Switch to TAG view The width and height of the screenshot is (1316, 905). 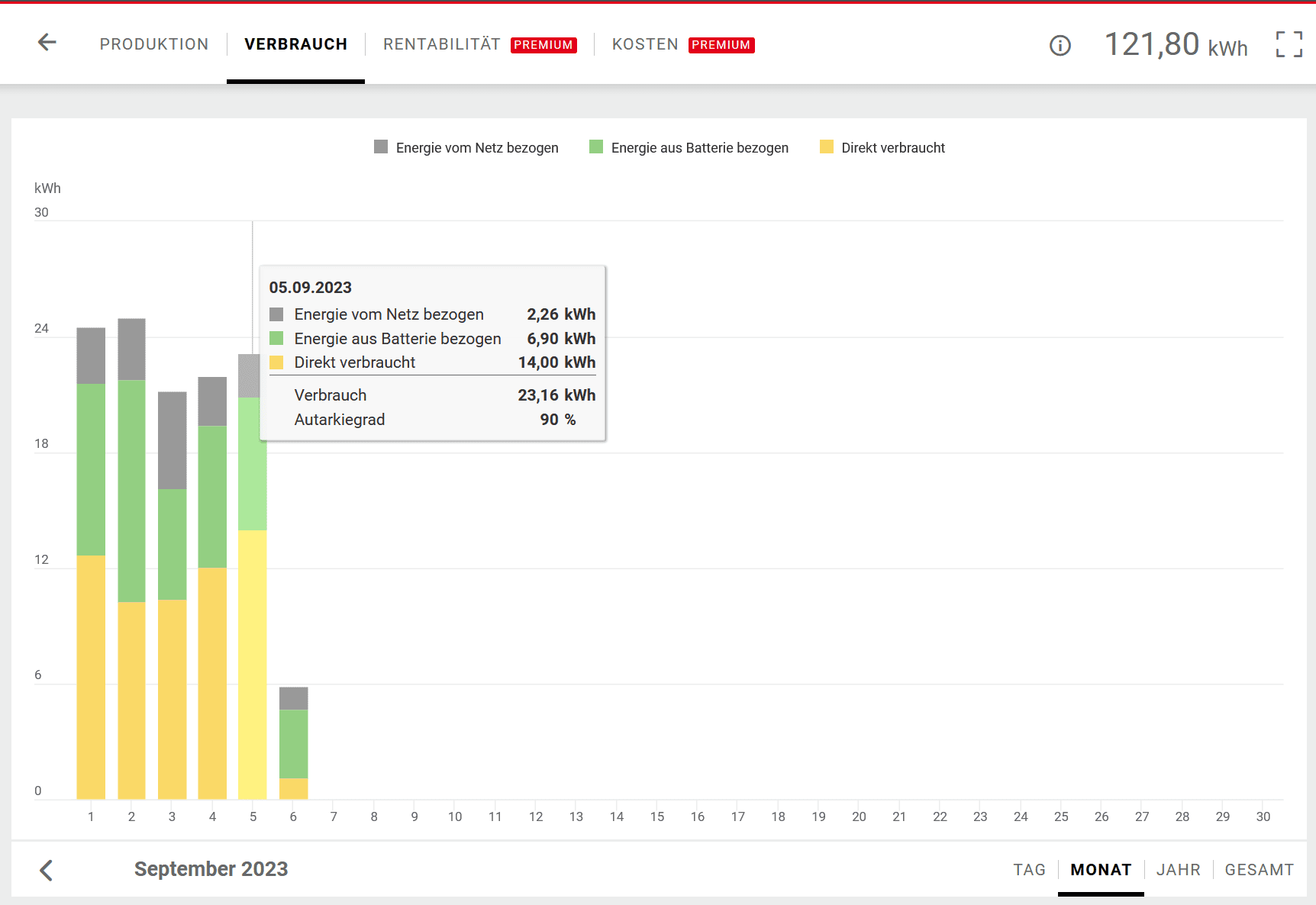[x=1030, y=870]
